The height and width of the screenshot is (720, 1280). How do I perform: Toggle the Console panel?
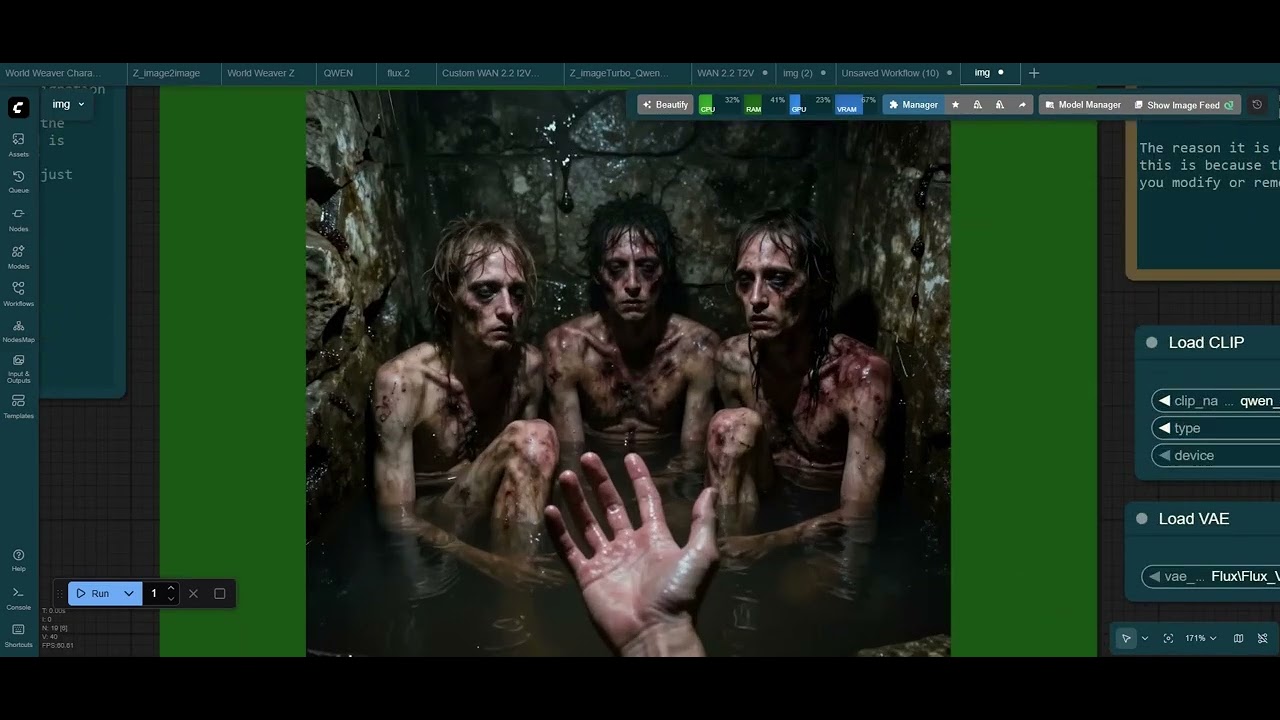click(x=18, y=598)
